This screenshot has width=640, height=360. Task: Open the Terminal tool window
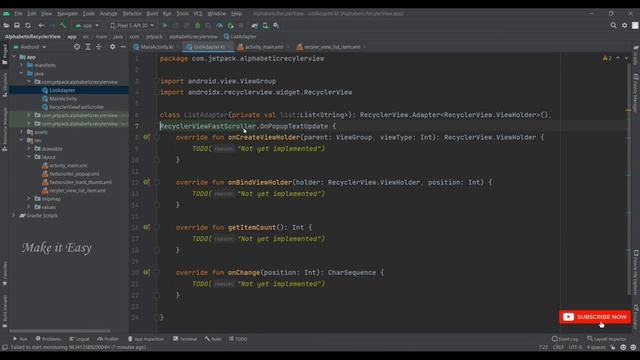185,339
